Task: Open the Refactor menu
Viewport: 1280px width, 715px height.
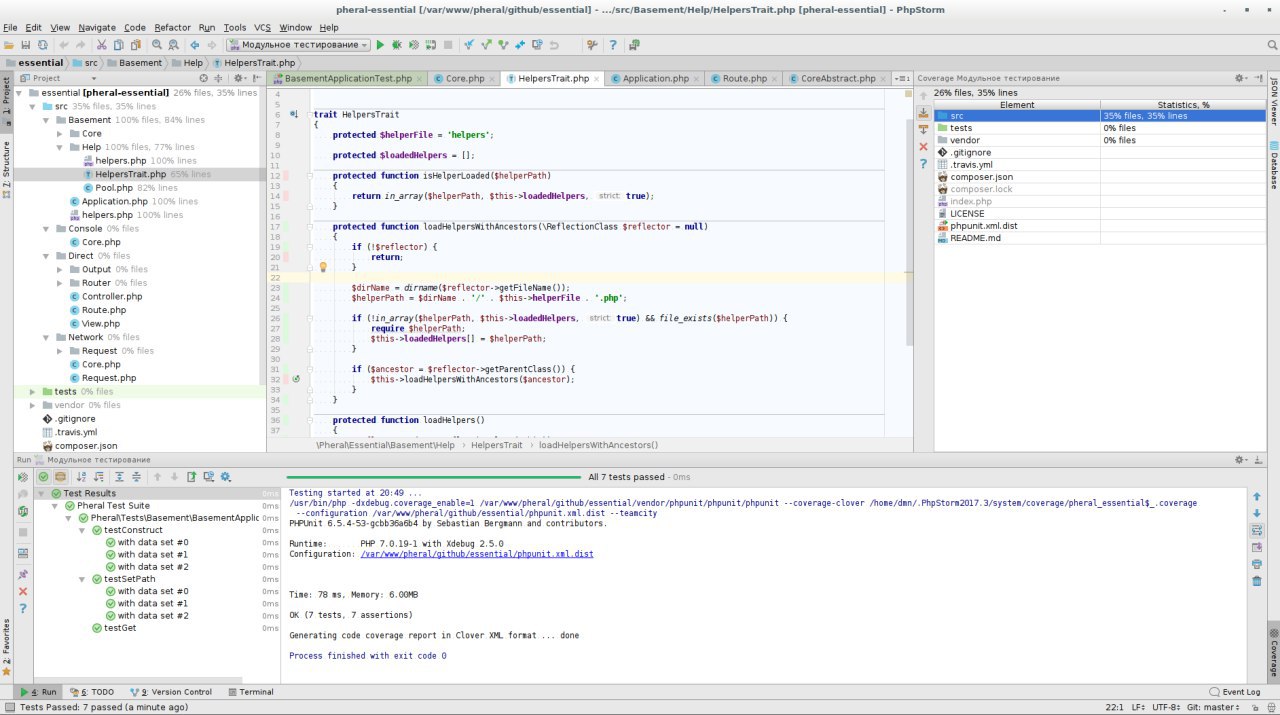Action: tap(172, 27)
